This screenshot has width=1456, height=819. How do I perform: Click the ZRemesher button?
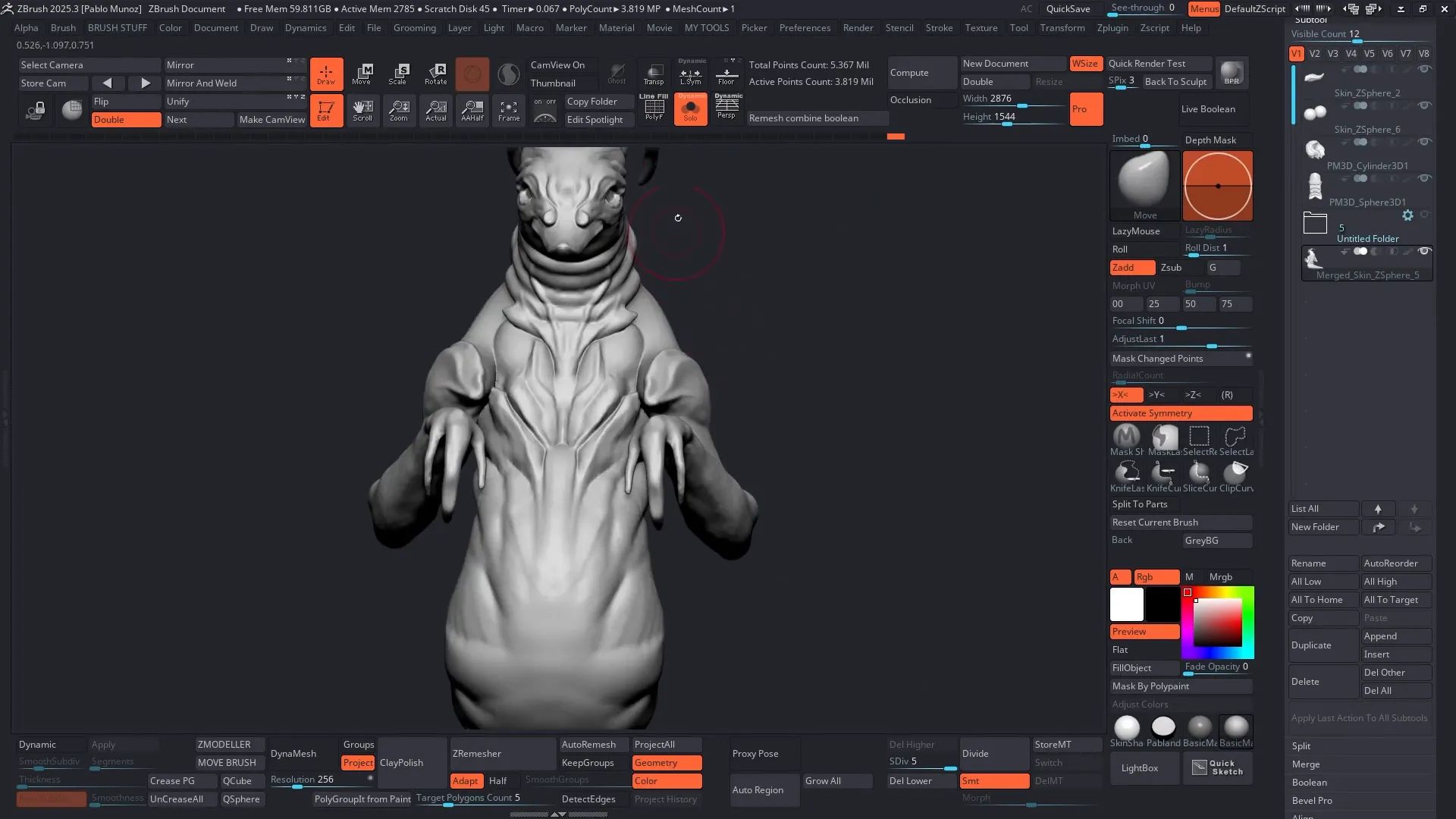coord(477,754)
